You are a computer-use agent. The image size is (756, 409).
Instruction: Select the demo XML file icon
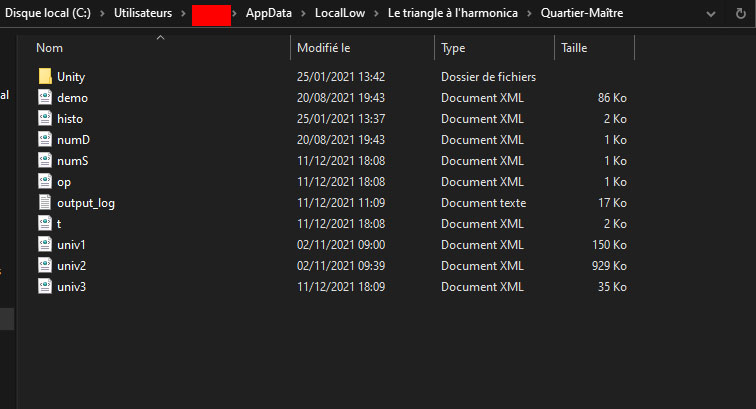click(x=45, y=98)
